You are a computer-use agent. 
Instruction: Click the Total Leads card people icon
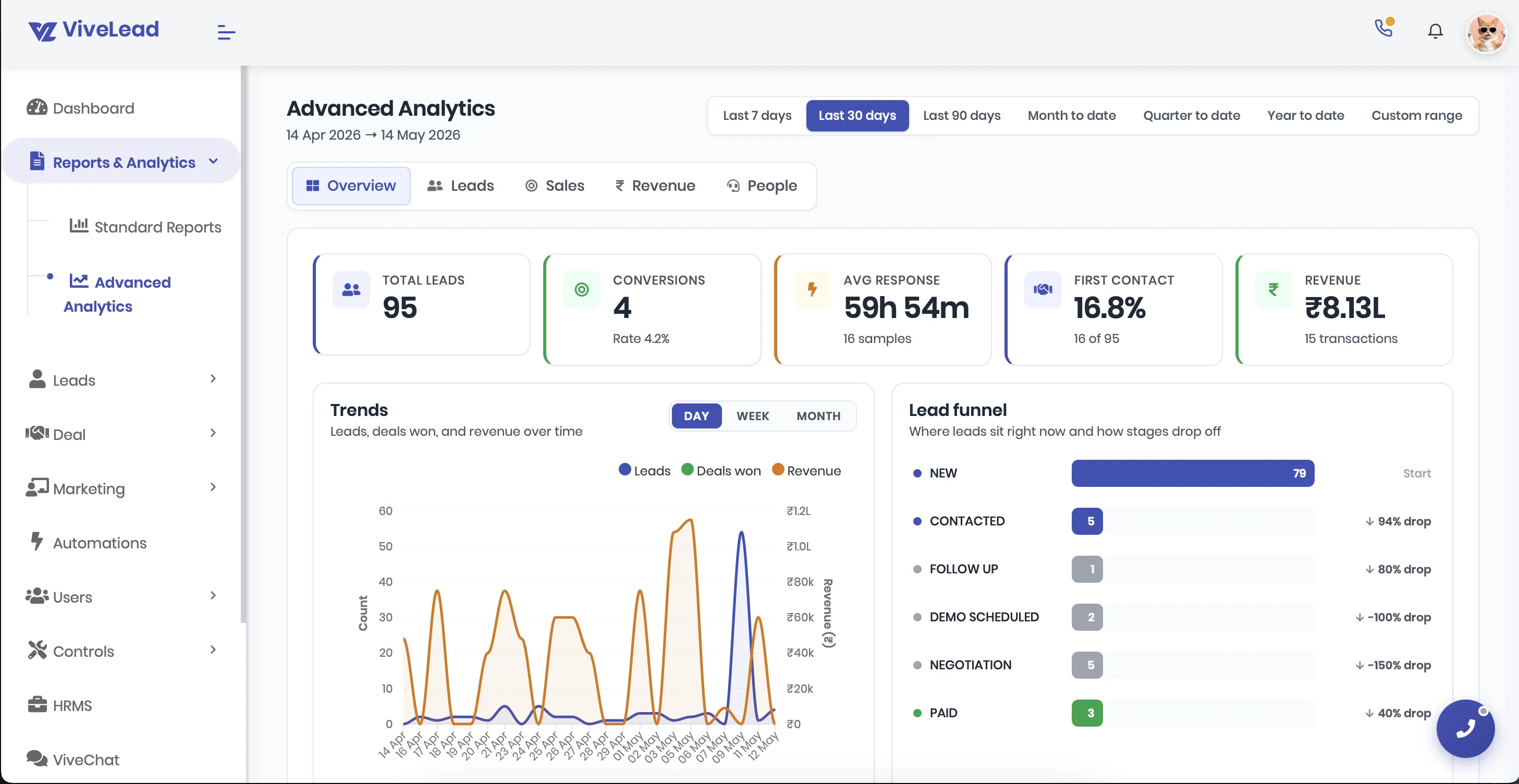pos(351,289)
